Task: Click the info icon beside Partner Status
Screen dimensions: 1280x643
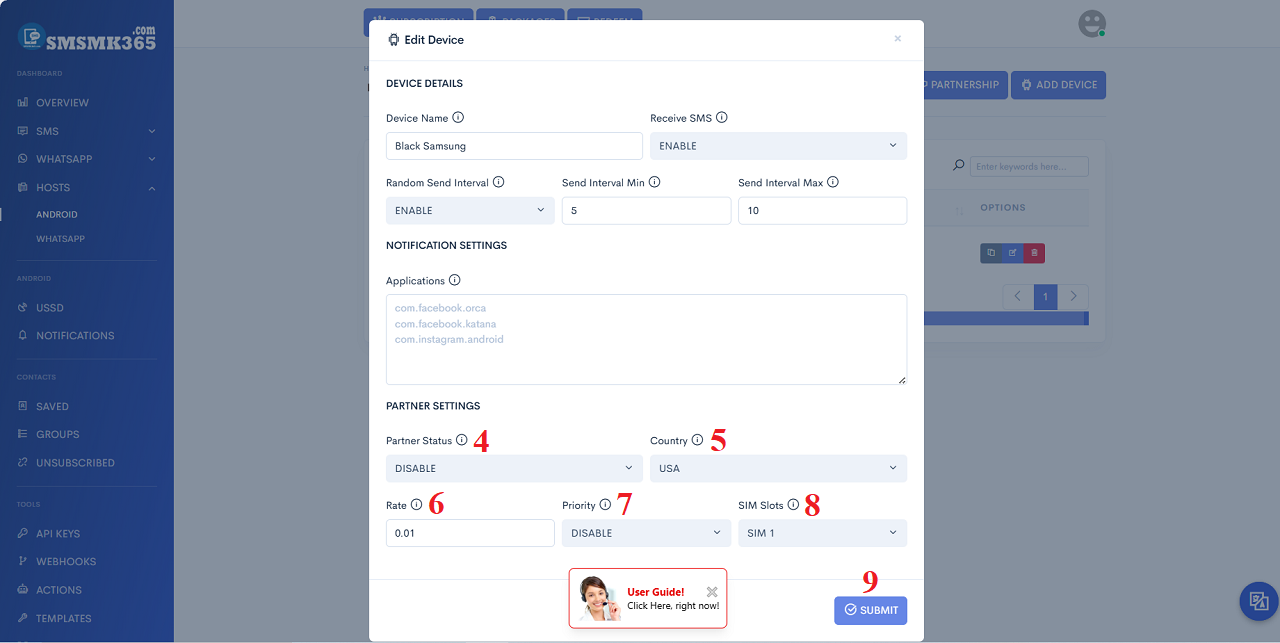Action: click(461, 440)
